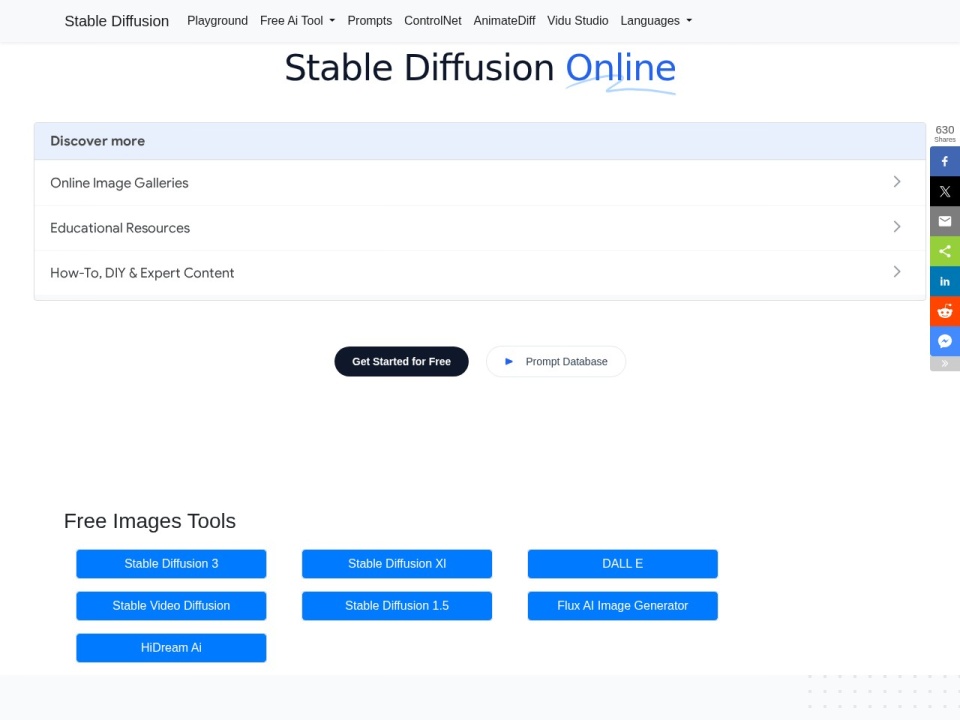The width and height of the screenshot is (960, 720).
Task: Open the HiDream Ai tool
Action: 171,647
